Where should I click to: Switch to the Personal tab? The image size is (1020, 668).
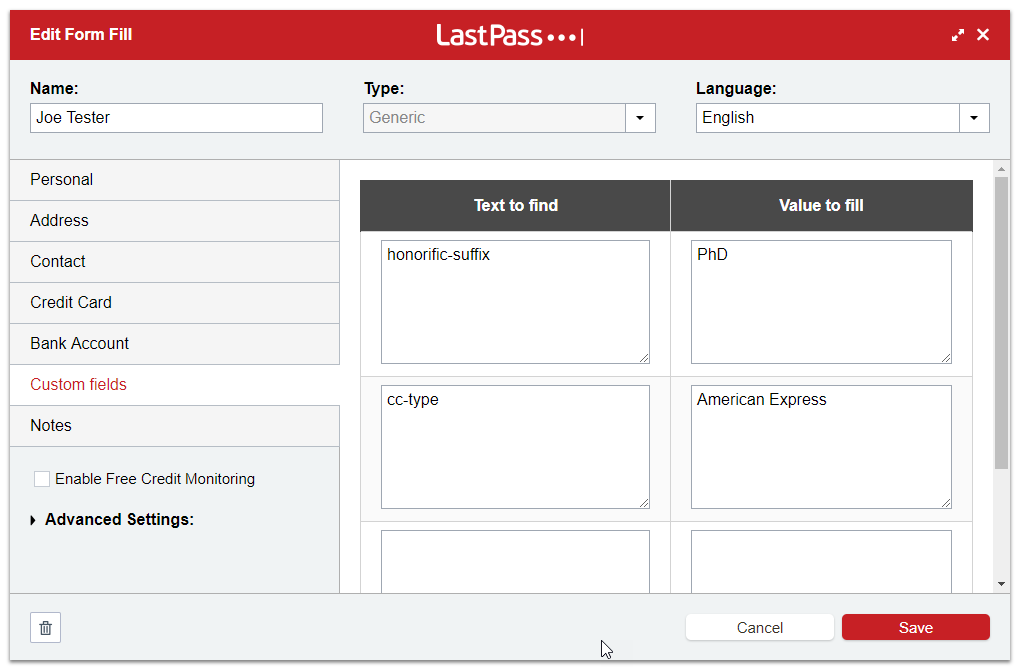(174, 180)
